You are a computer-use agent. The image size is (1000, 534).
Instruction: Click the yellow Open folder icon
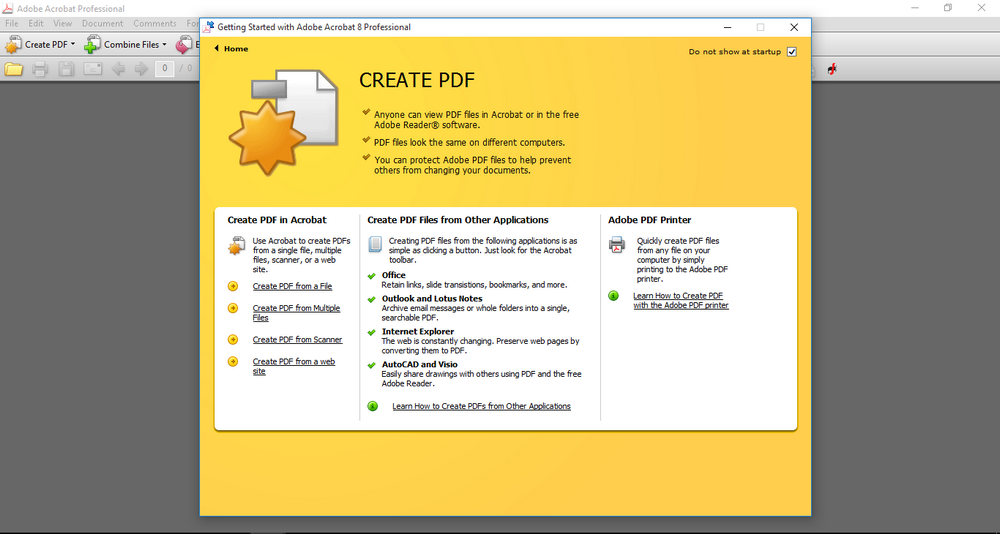[x=13, y=69]
